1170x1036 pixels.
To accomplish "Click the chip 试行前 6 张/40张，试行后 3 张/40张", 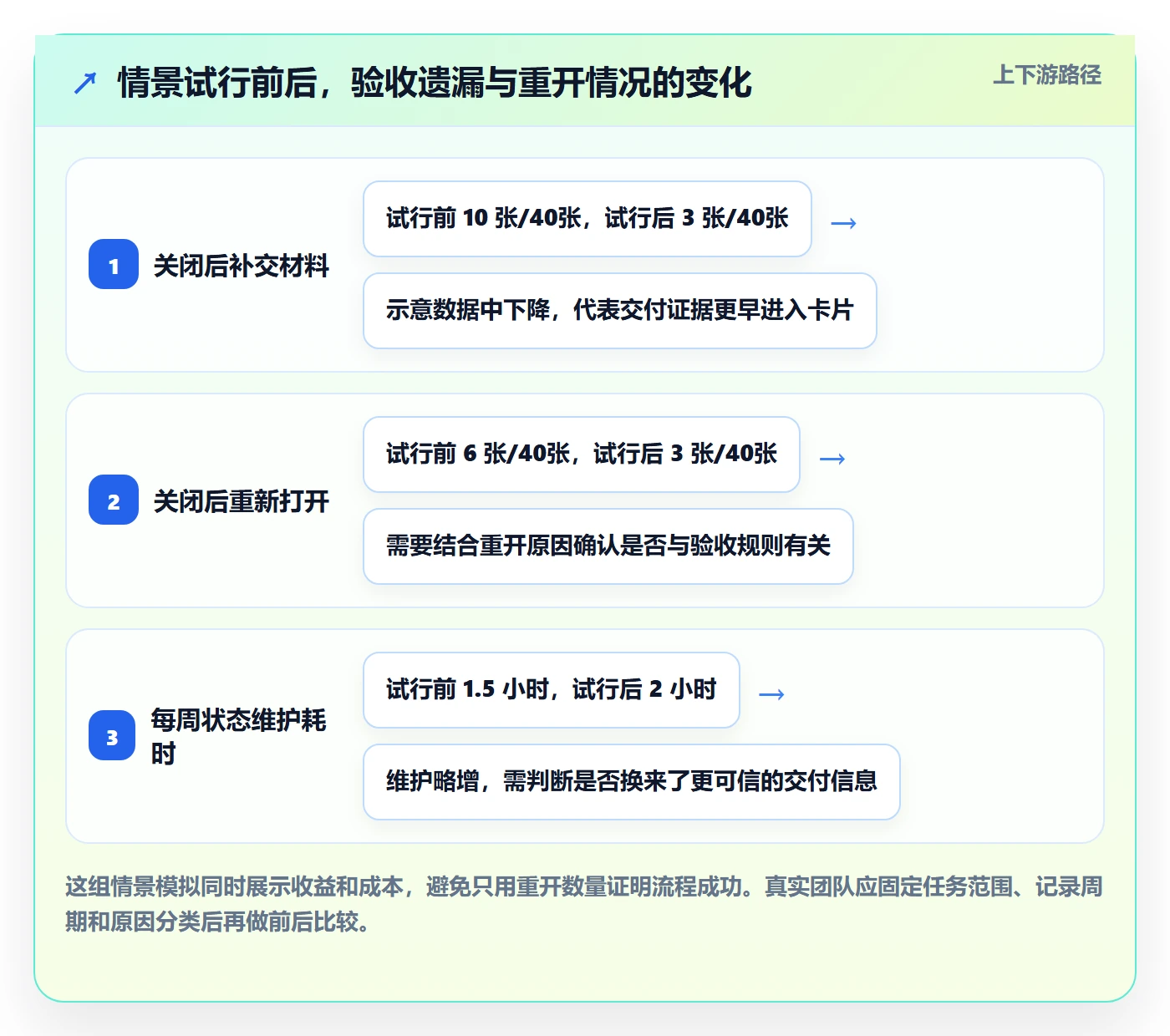I will [582, 455].
